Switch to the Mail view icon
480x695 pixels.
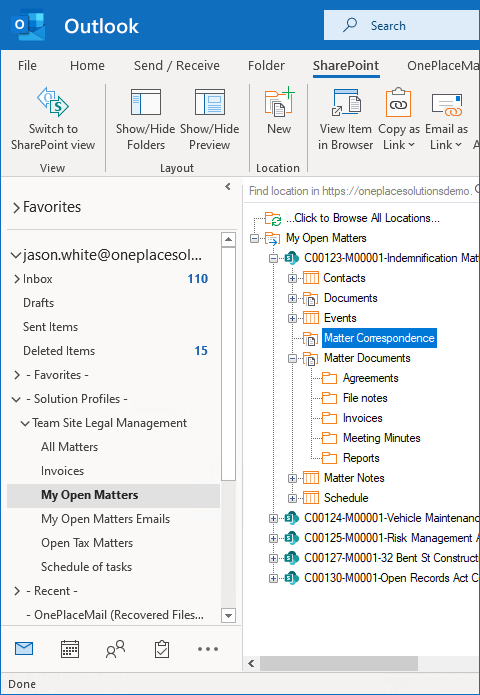pyautogui.click(x=24, y=649)
